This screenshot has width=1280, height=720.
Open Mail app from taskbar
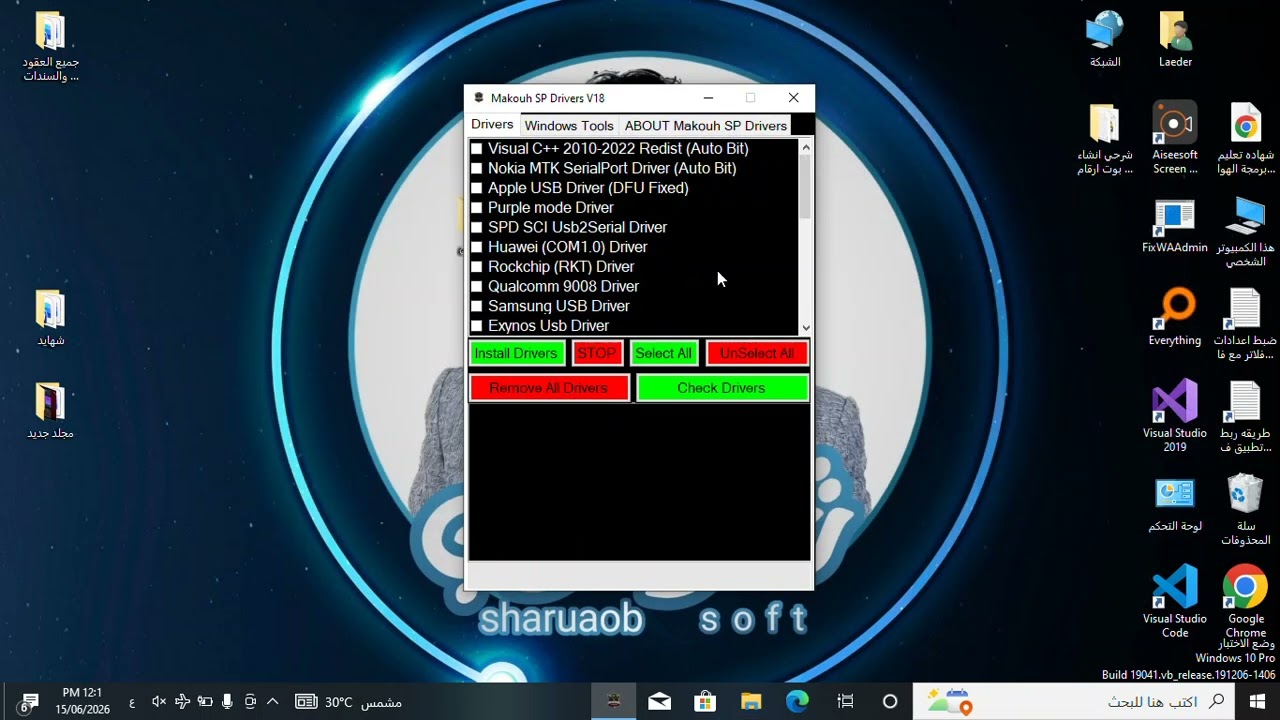point(659,701)
